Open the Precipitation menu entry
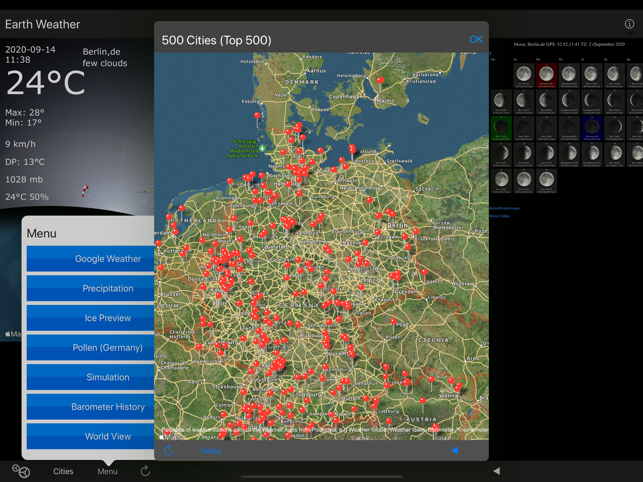 [90, 288]
